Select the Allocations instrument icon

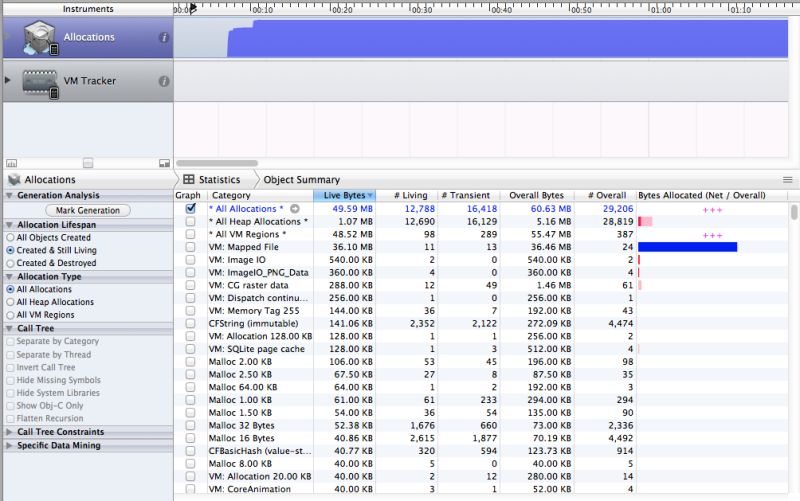coord(40,37)
